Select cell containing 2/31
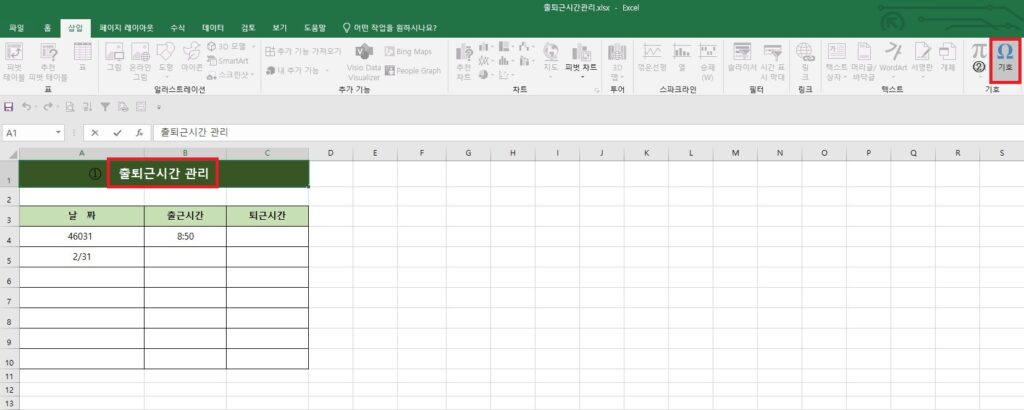1024x410 pixels. tap(82, 257)
